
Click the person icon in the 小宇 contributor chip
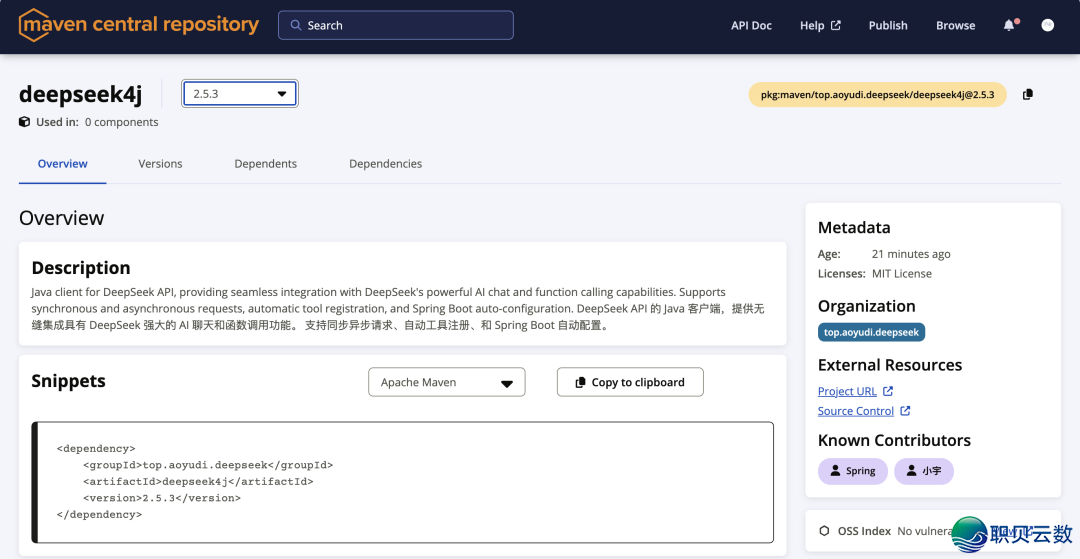pyautogui.click(x=911, y=471)
